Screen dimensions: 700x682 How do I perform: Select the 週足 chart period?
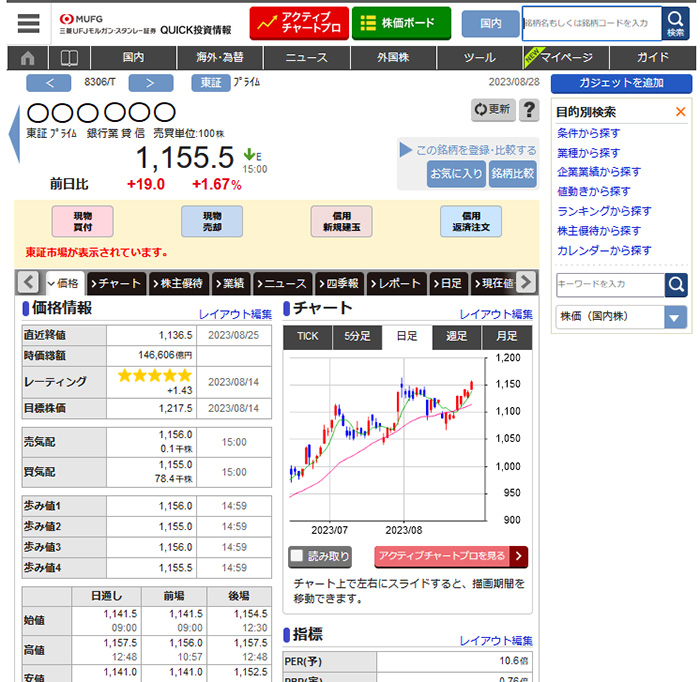tap(457, 337)
